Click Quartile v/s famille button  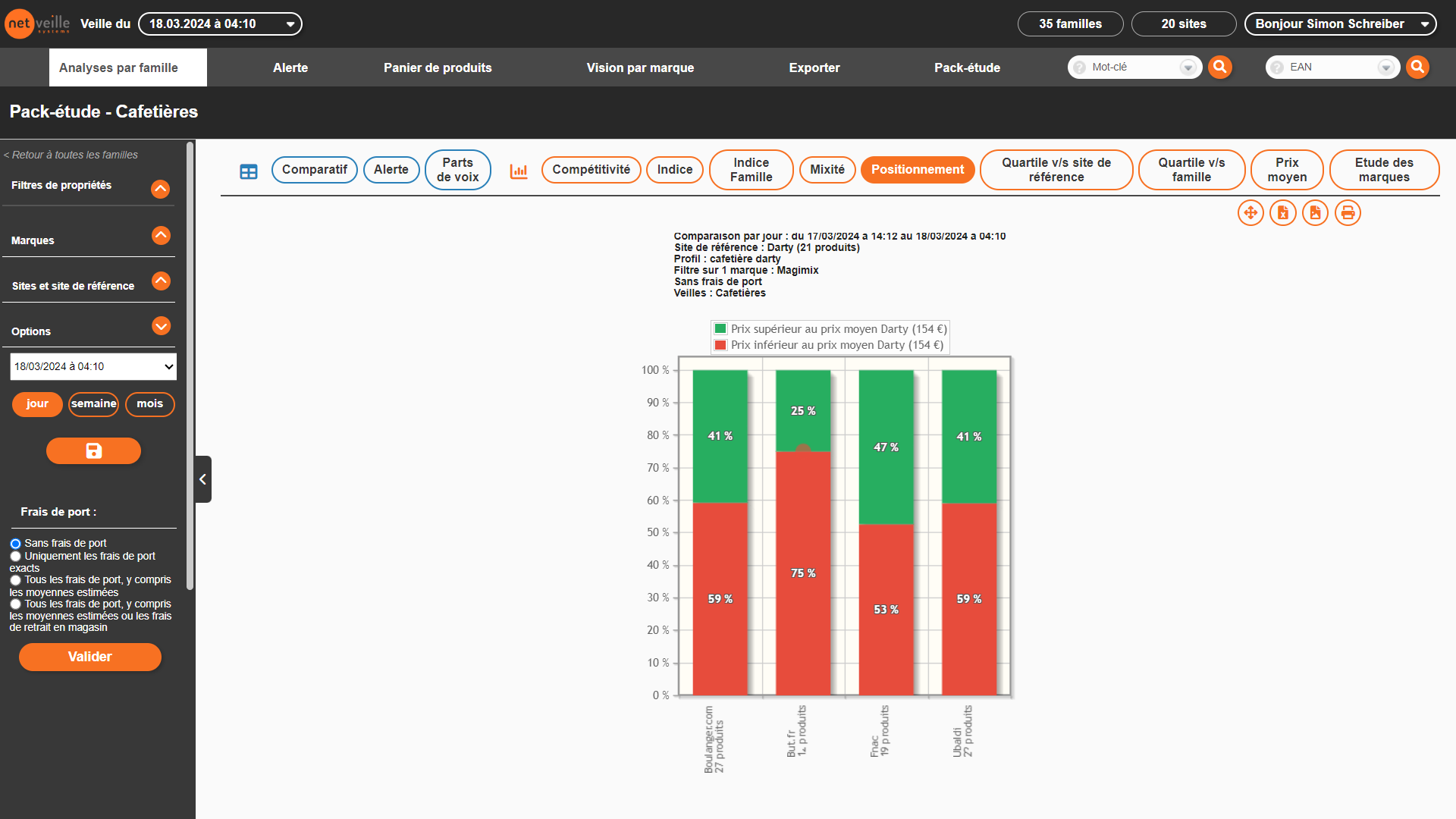pos(1191,170)
